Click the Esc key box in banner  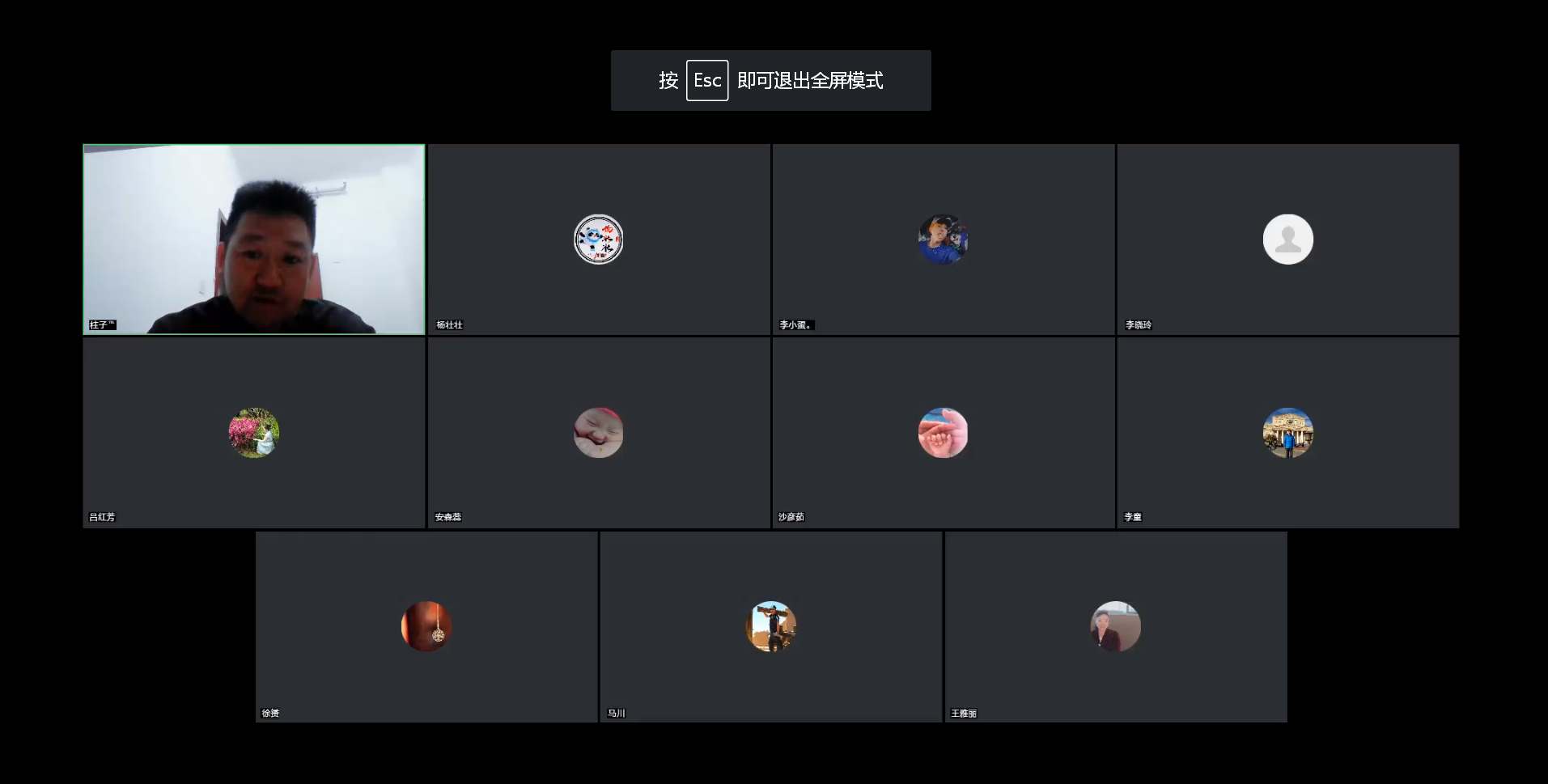coord(706,81)
